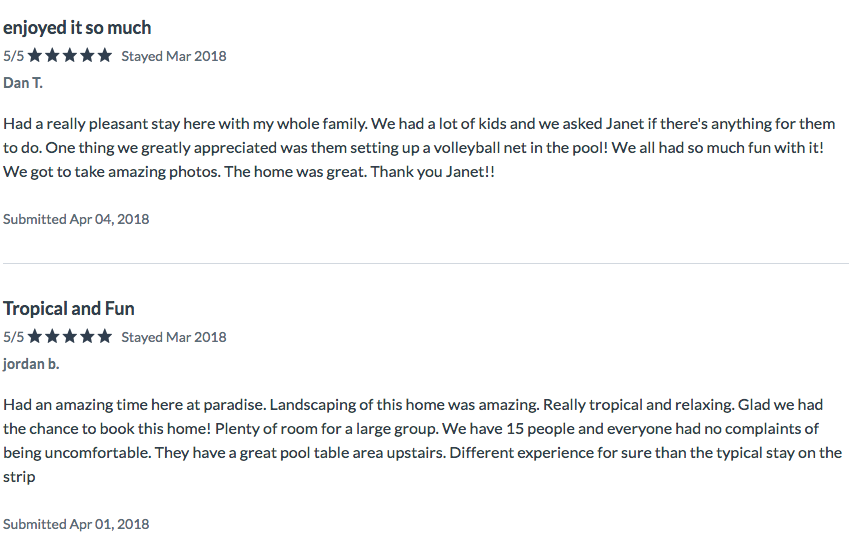The image size is (850, 543).
Task: Click third star in jordan b. rating
Action: tap(70, 337)
